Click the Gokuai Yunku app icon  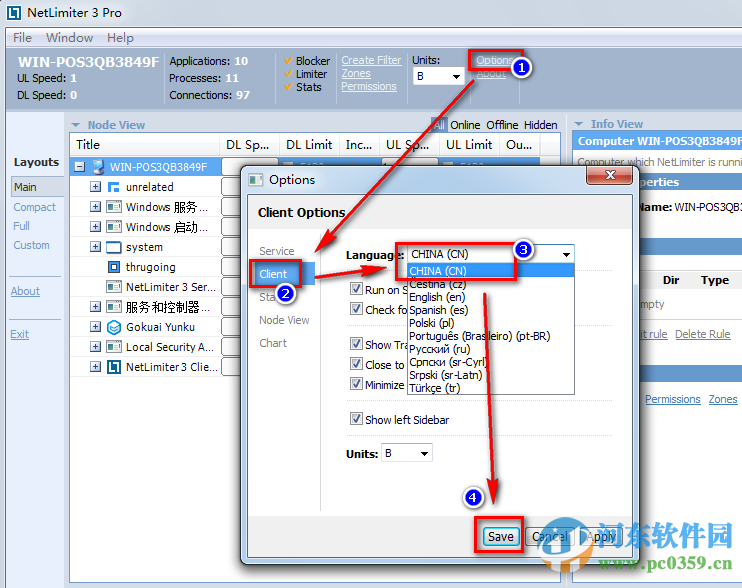114,327
